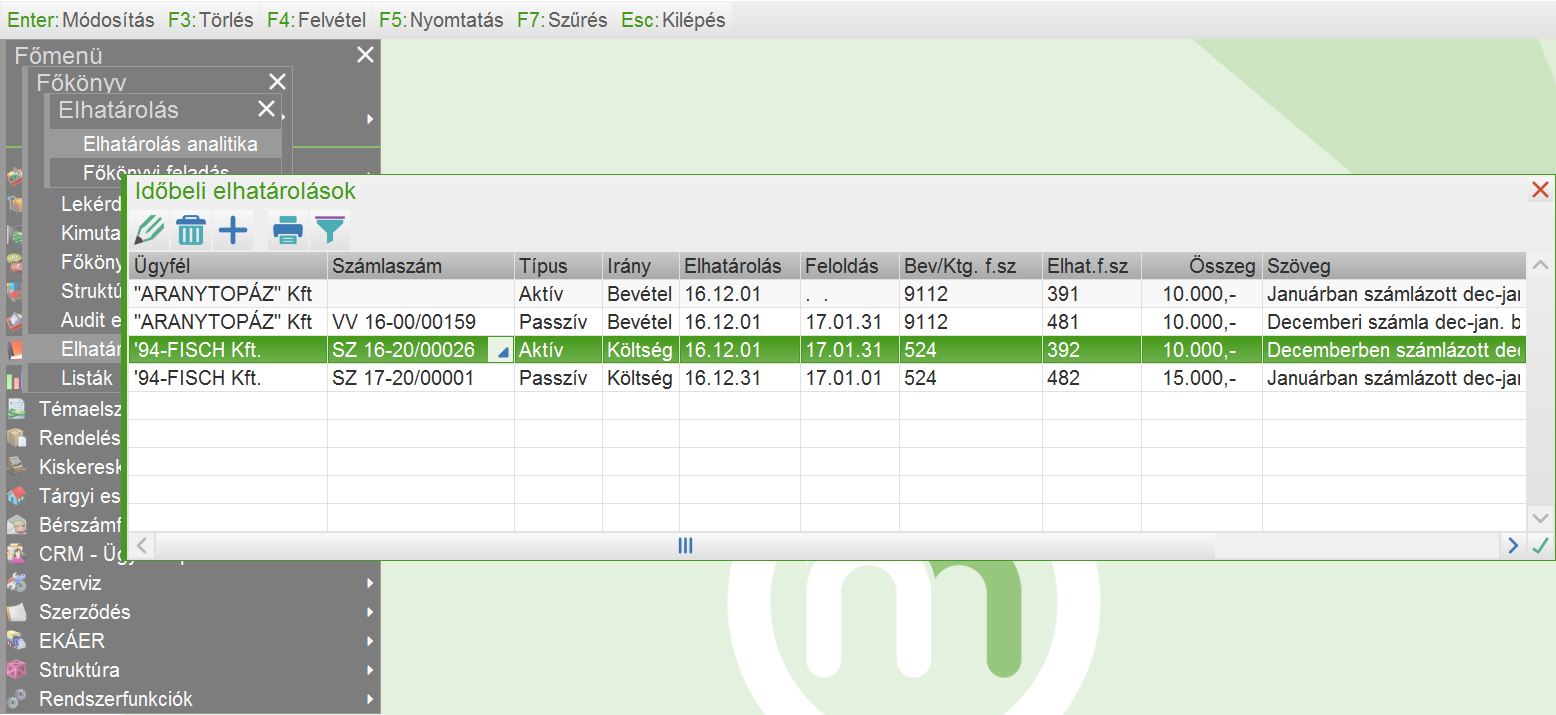This screenshot has height=715, width=1556.
Task: Click the Bev/Ktg. f.sz column header
Action: pos(971,266)
